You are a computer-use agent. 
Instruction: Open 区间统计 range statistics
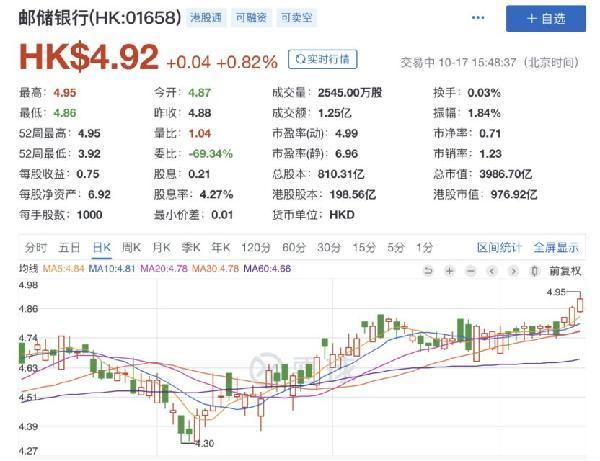pyautogui.click(x=499, y=248)
